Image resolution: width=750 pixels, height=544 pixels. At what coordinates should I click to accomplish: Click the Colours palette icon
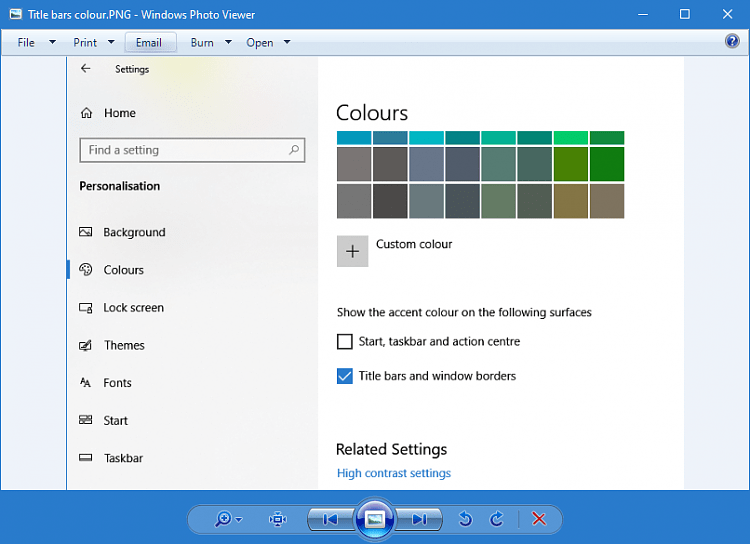click(x=86, y=269)
